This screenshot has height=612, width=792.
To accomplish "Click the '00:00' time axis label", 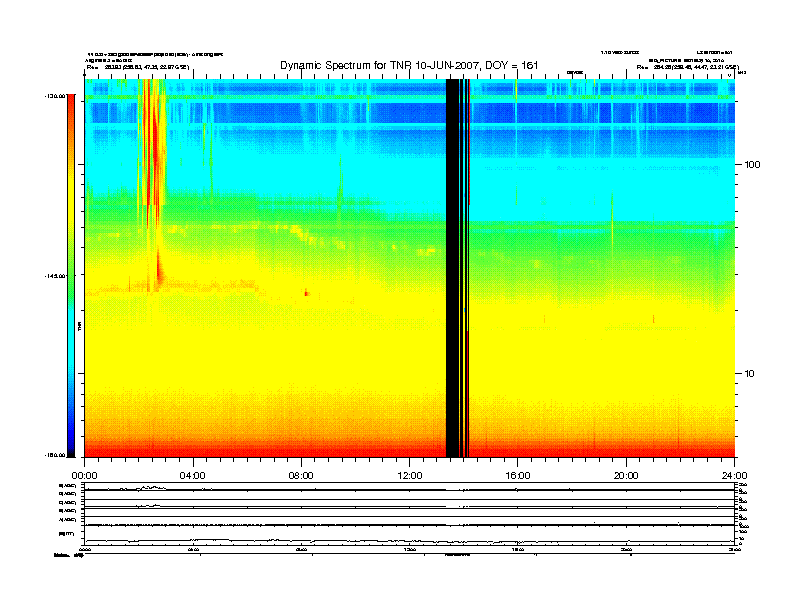I will (x=84, y=476).
